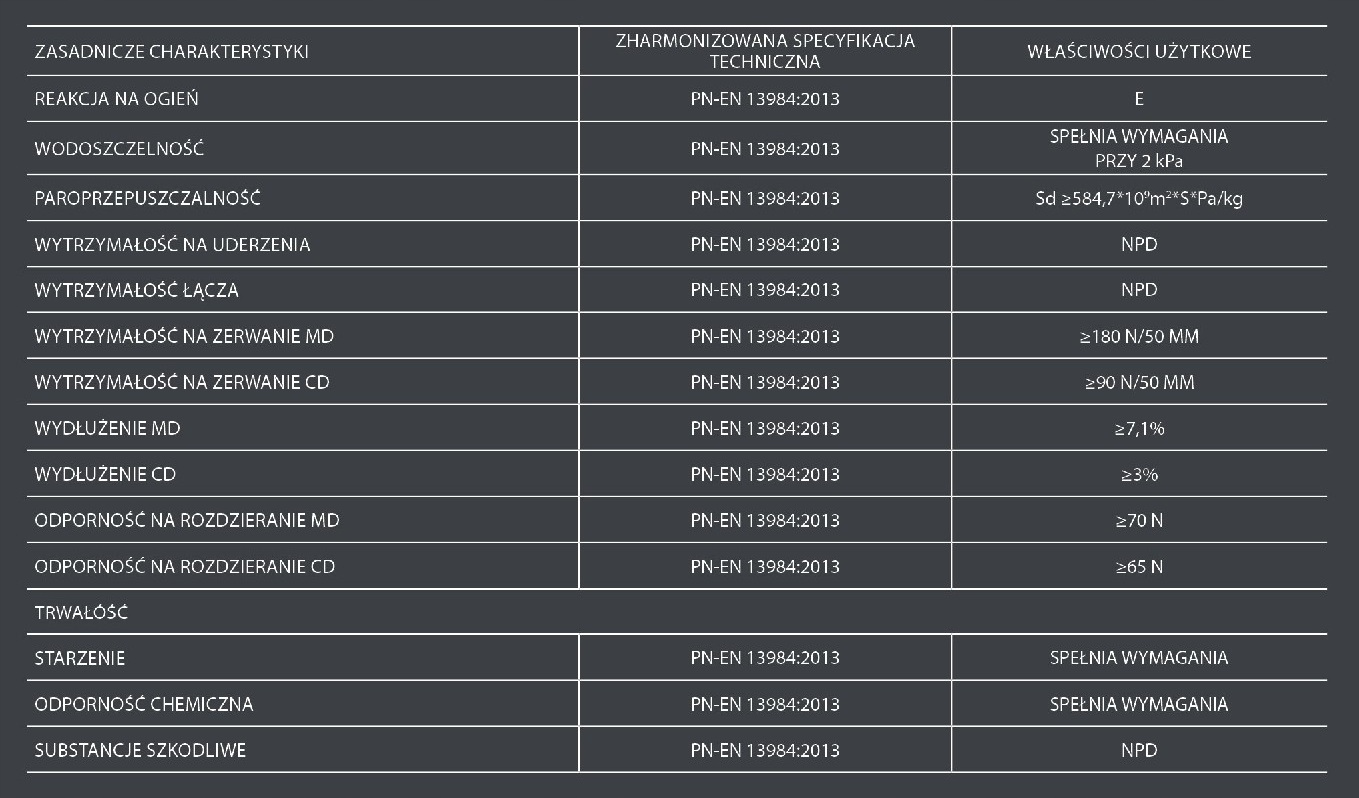The width and height of the screenshot is (1359, 798).
Task: Select the WYTRZYMAŁOŚĆ NA UDERZENIA label
Action: (172, 244)
